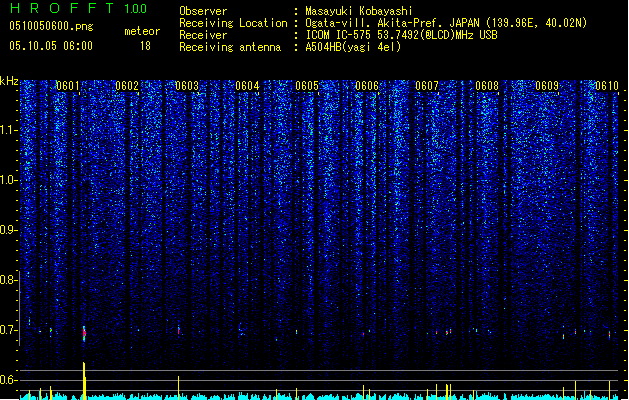Screen dimensions: 629x400
Task: Click the 0603 time marker
Action: 187,86
